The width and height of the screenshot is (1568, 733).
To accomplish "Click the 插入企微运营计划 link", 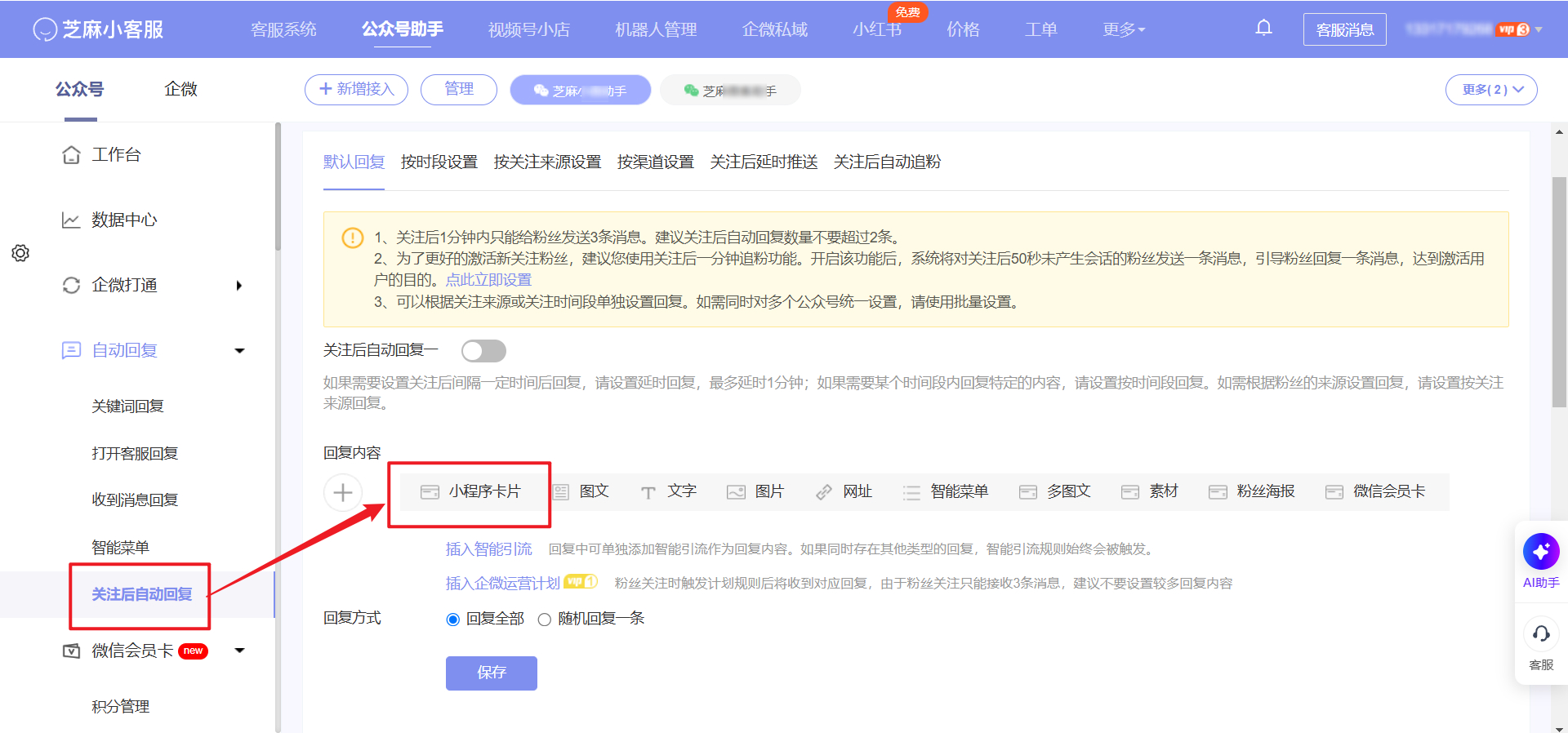I will click(503, 583).
